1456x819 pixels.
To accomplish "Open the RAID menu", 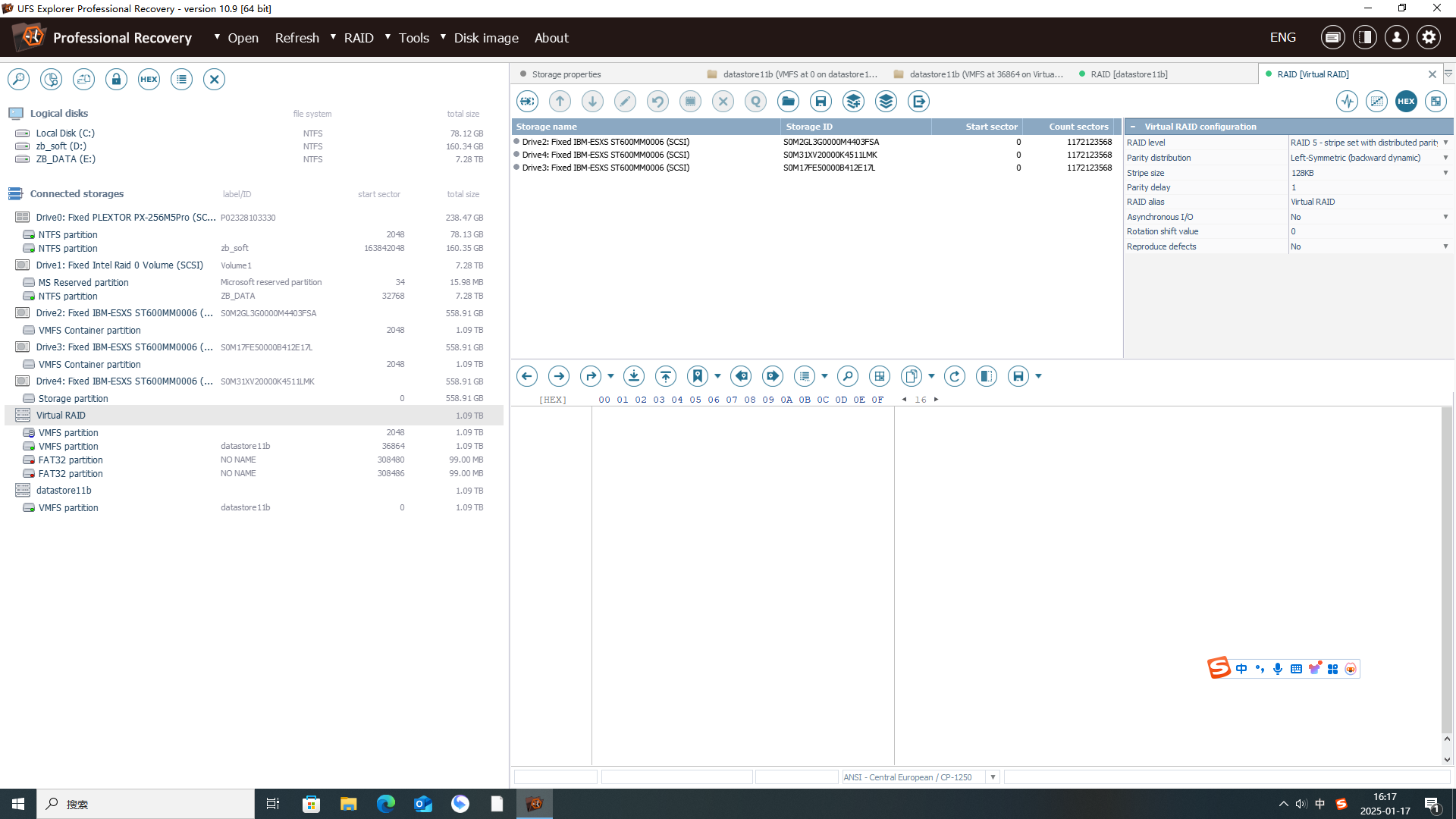I will (x=359, y=38).
